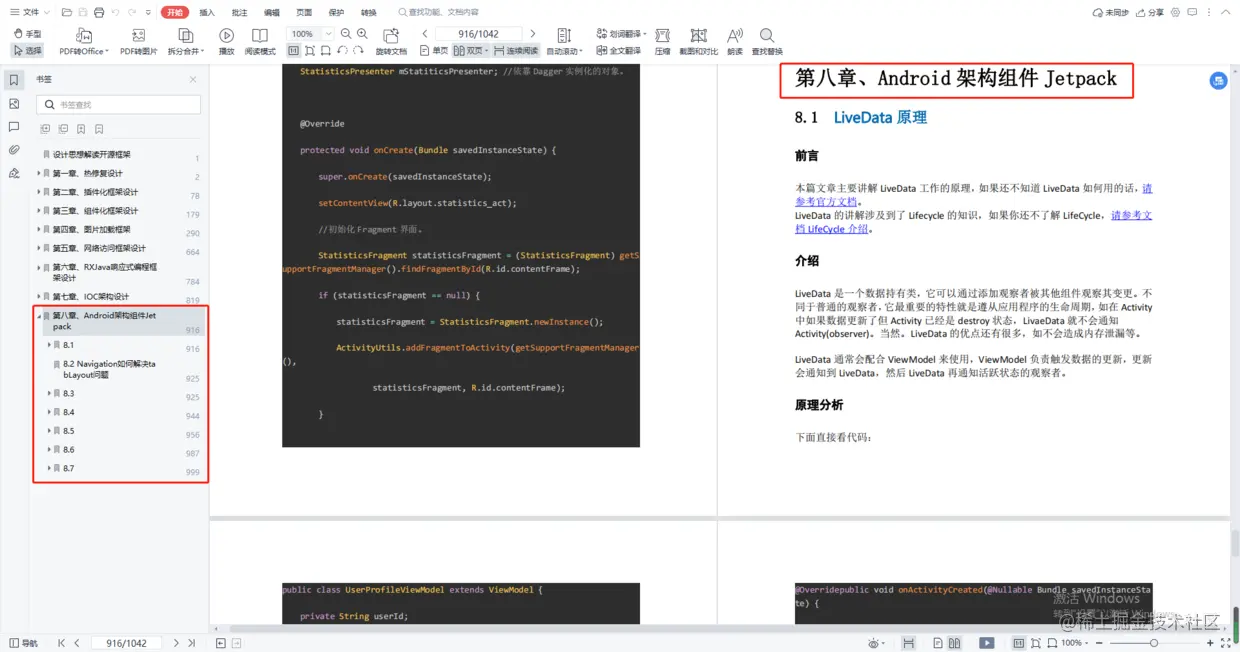The height and width of the screenshot is (652, 1240).
Task: Enter 阅读模式 reading mode
Action: pyautogui.click(x=260, y=42)
